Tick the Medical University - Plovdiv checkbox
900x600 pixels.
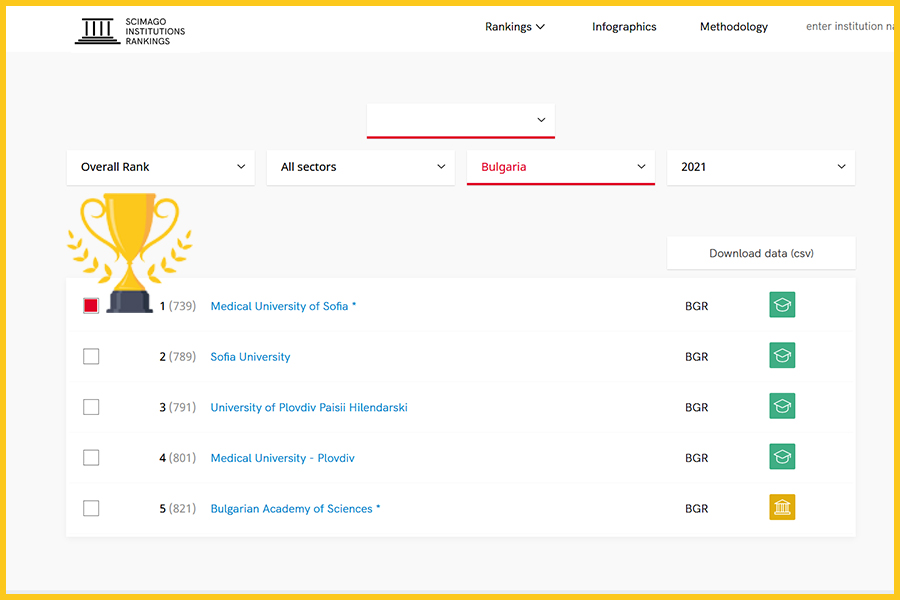point(91,458)
